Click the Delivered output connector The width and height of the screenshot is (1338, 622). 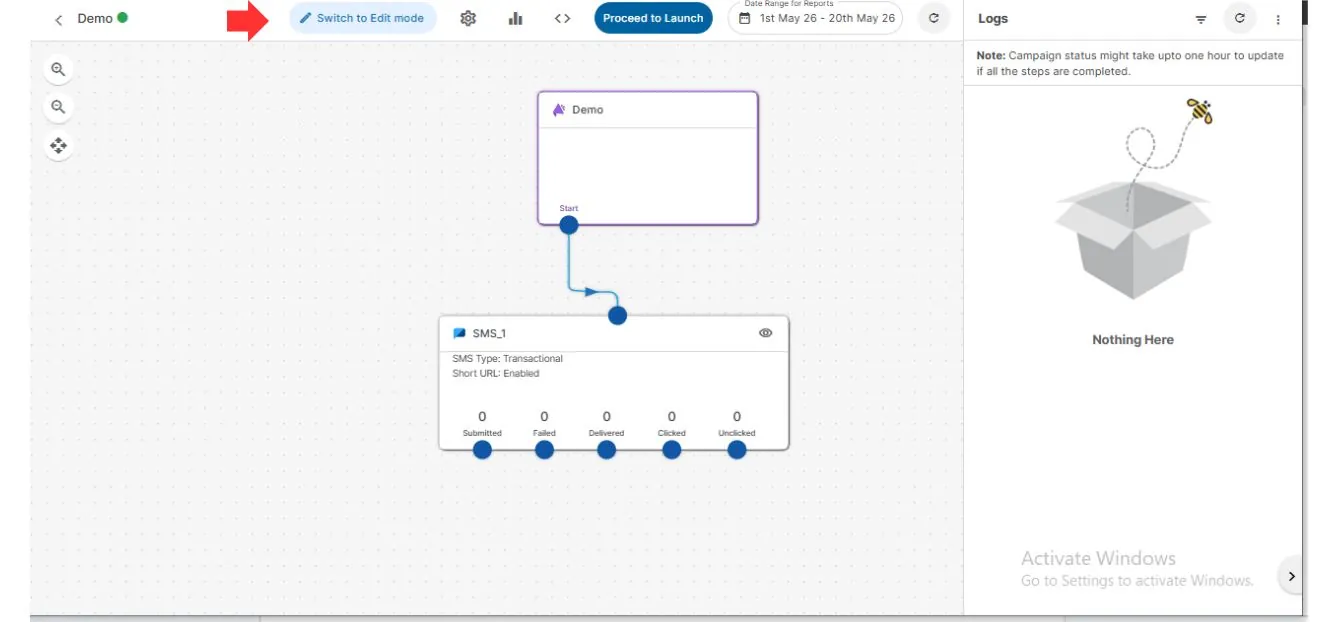click(x=606, y=450)
